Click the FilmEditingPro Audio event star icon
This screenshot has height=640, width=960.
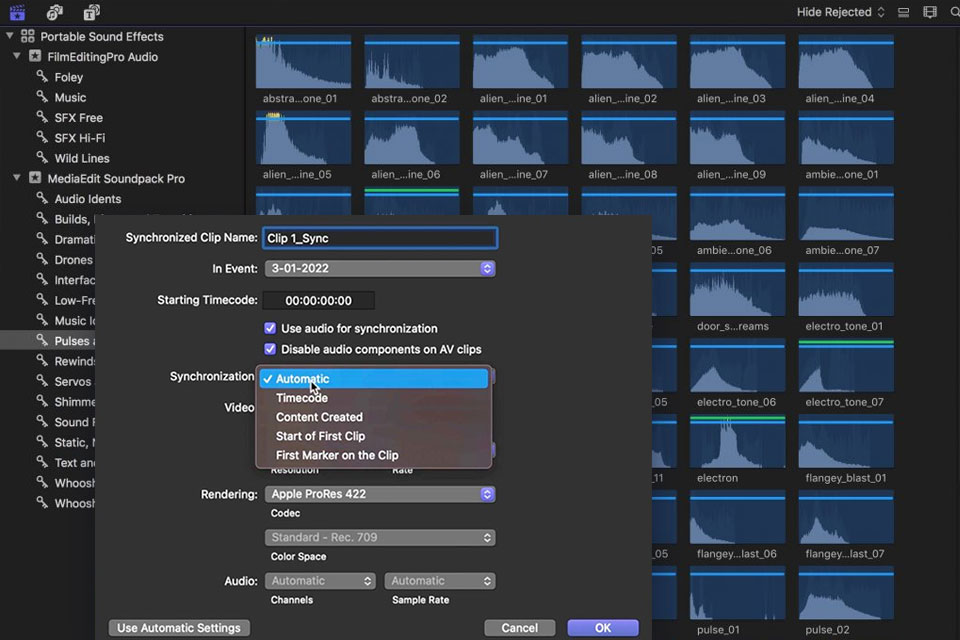[x=35, y=57]
